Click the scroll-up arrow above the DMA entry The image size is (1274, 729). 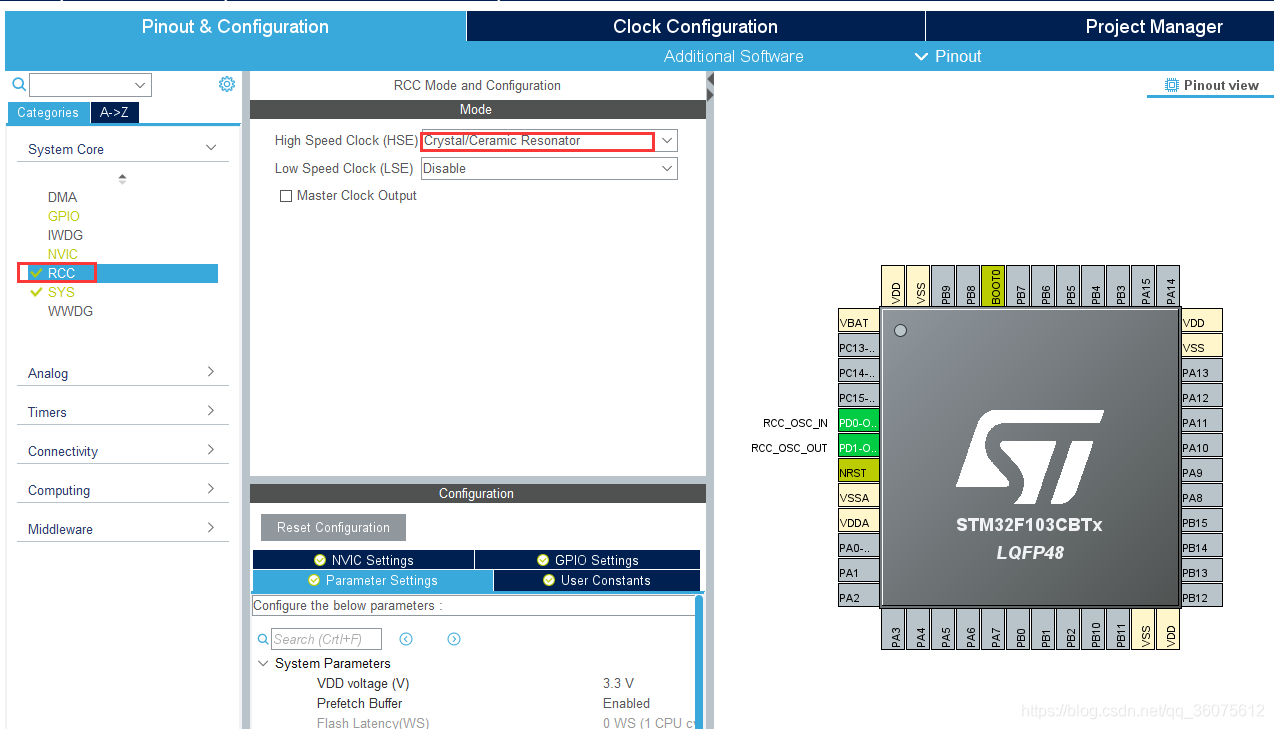[x=123, y=178]
